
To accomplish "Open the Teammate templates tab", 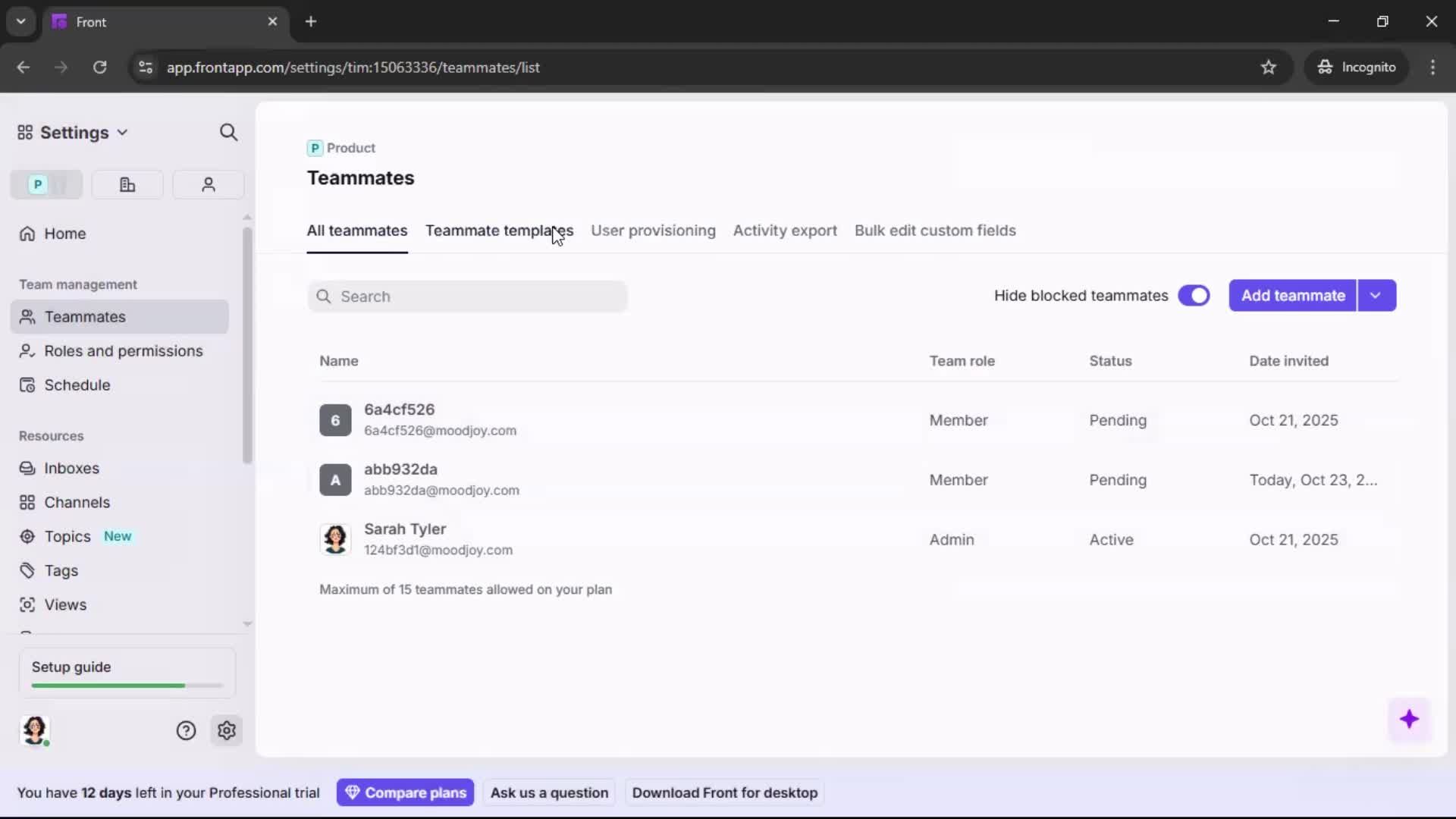I will point(499,231).
